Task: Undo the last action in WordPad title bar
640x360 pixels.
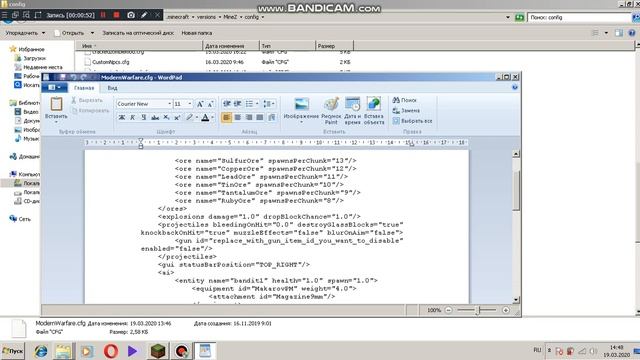Action: point(73,77)
